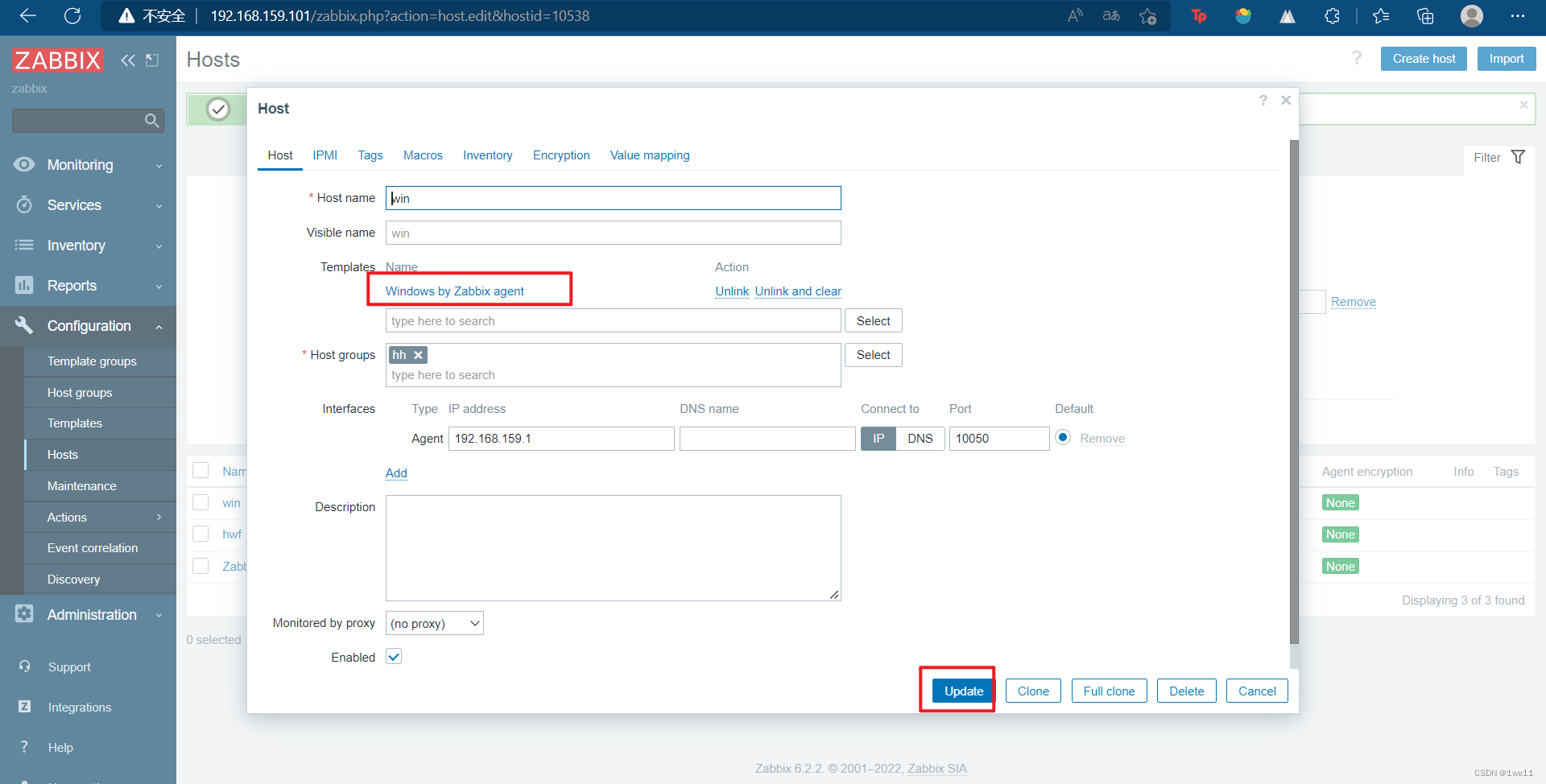Select the Default interface radio button
Viewport: 1546px width, 784px height.
[1063, 437]
